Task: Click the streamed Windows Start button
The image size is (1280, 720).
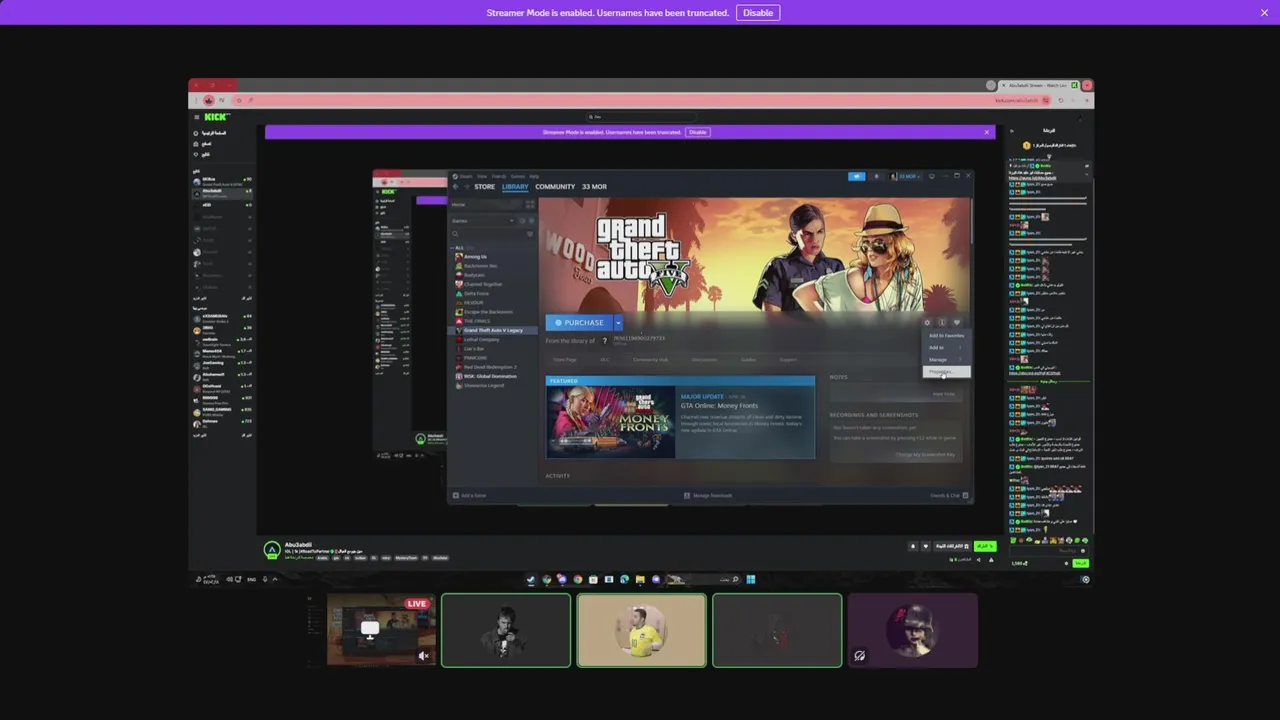Action: point(750,579)
